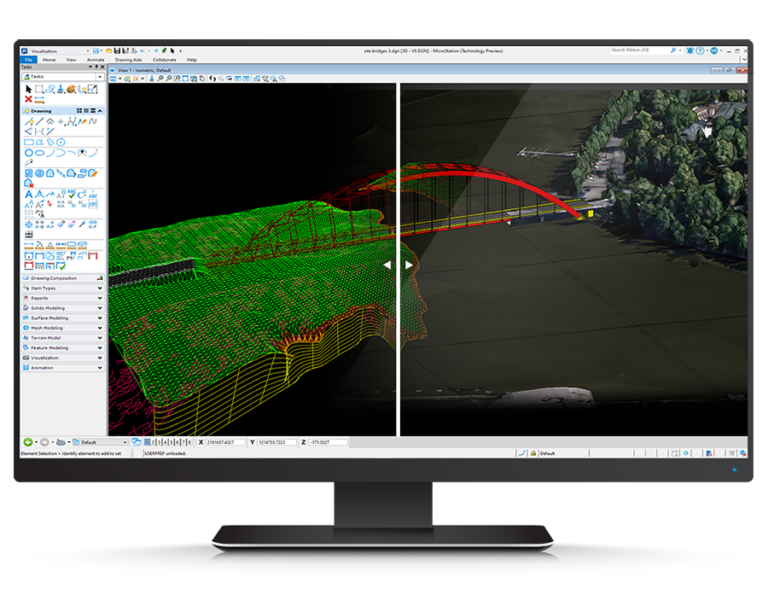Viewport: 768px width, 606px height.
Task: Open the Help question mark icon
Action: (700, 50)
